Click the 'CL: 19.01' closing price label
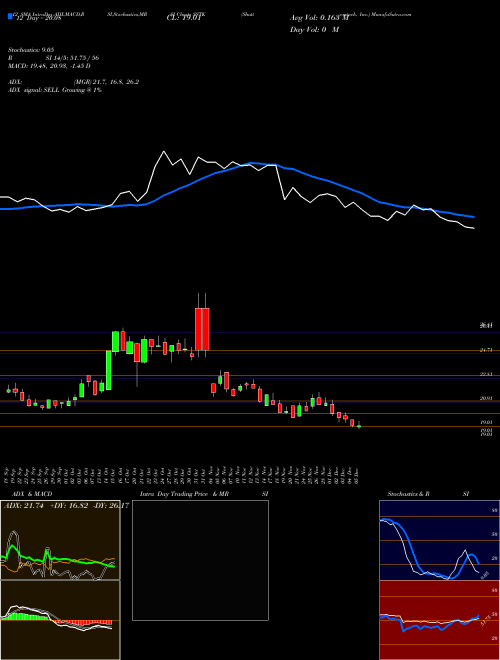500x660 pixels. tap(182, 18)
